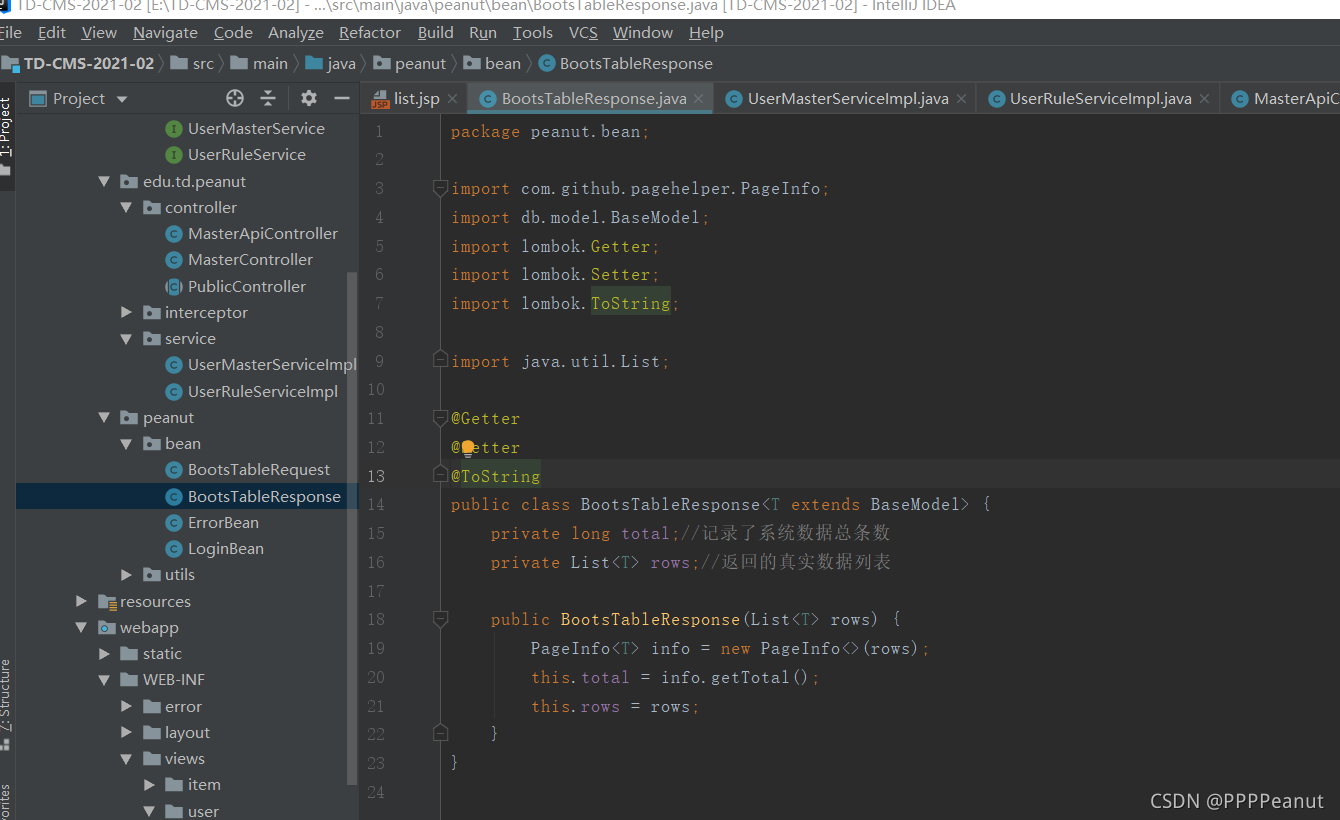
Task: Collapse the service folder
Action: [x=126, y=338]
